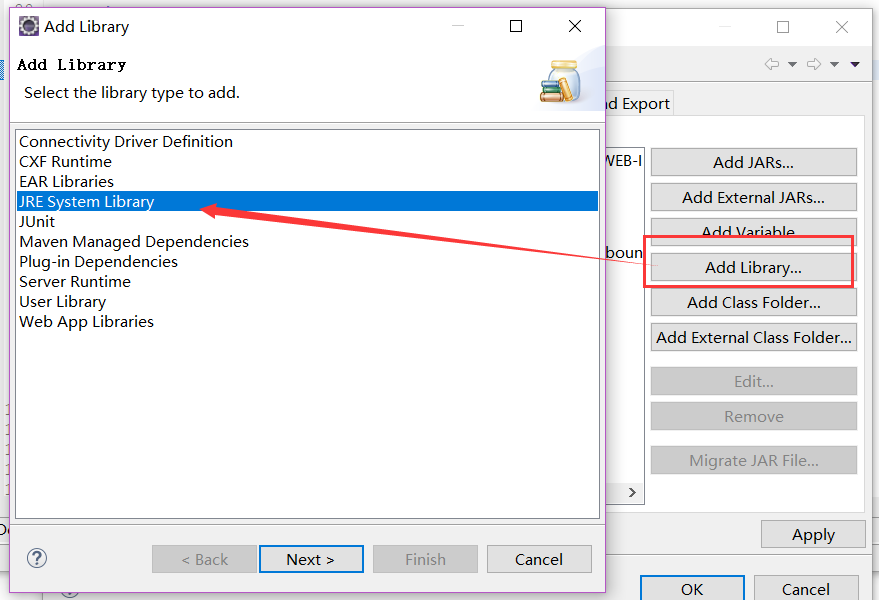
Task: Click Add JARs button
Action: (x=753, y=161)
